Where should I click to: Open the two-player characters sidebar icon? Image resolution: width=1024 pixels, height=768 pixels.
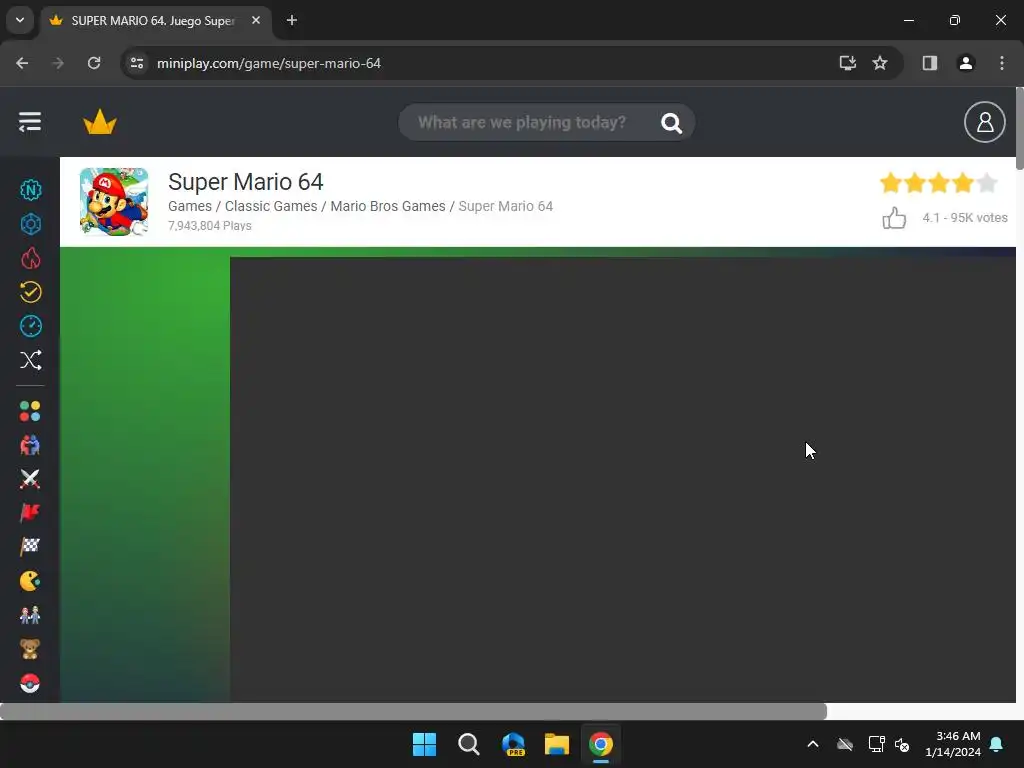click(x=30, y=615)
